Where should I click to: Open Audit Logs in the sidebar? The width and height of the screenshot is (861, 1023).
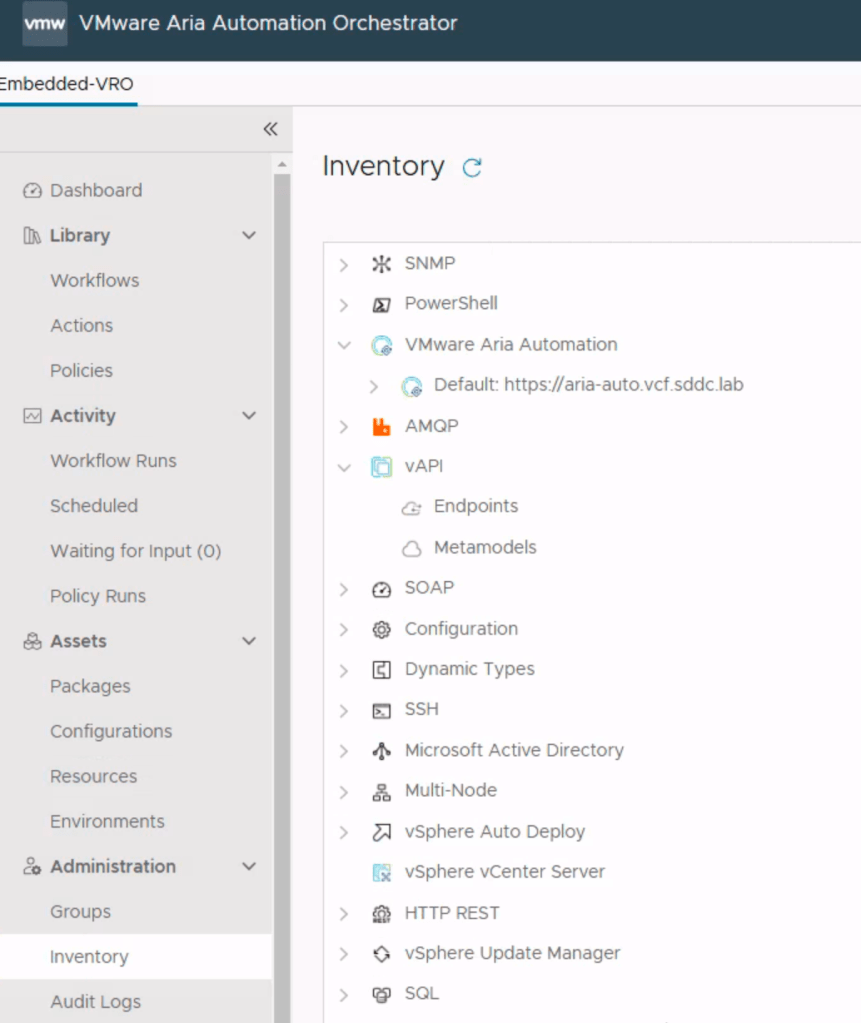(96, 1002)
